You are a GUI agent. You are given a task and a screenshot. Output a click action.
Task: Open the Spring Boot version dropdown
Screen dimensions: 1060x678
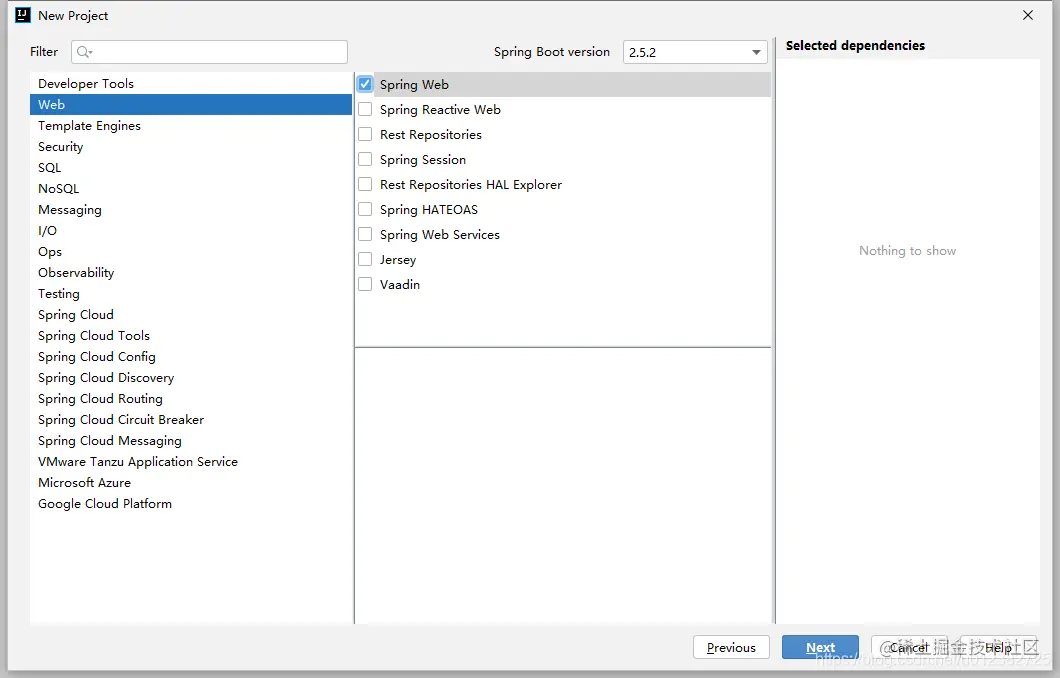coord(695,52)
